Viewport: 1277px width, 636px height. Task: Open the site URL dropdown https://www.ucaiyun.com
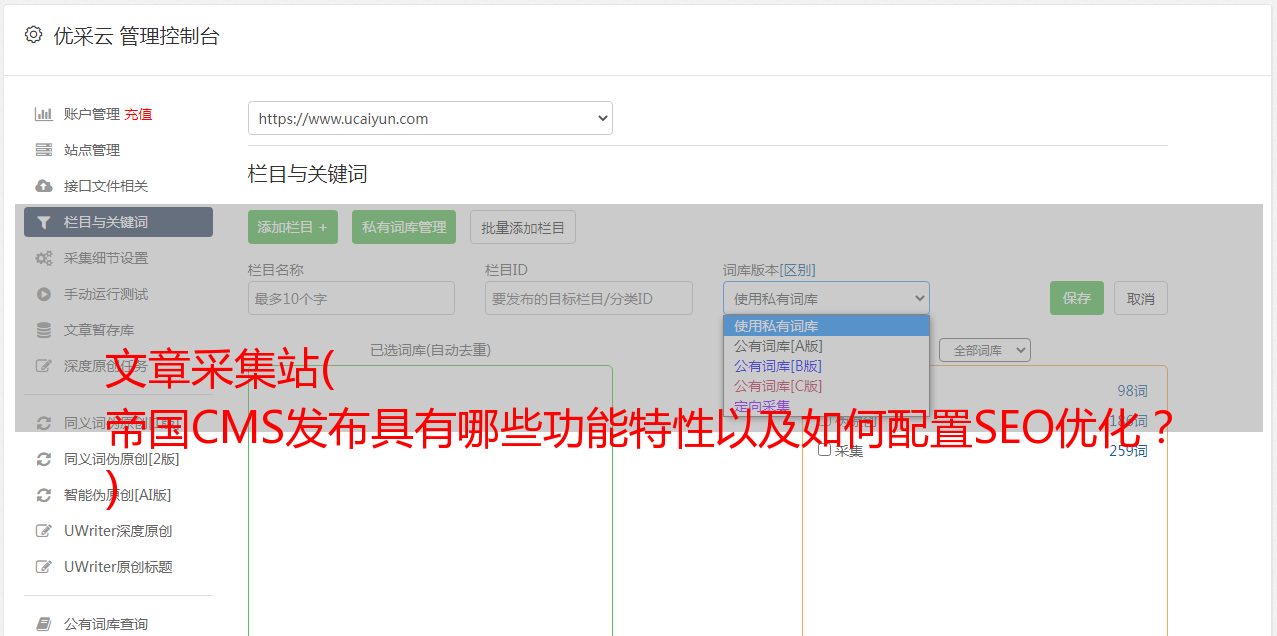pyautogui.click(x=430, y=118)
